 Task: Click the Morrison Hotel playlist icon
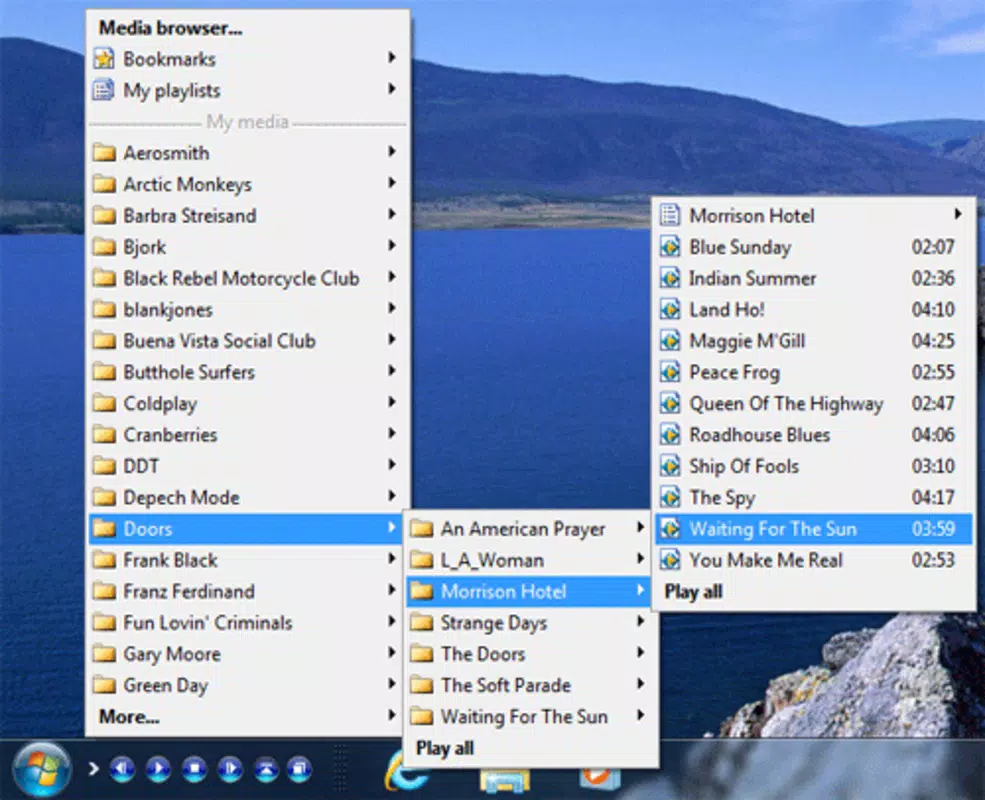(x=670, y=215)
